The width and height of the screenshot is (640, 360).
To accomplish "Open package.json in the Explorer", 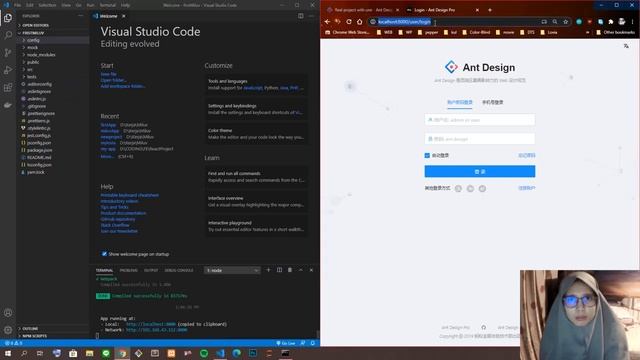I will [x=39, y=150].
